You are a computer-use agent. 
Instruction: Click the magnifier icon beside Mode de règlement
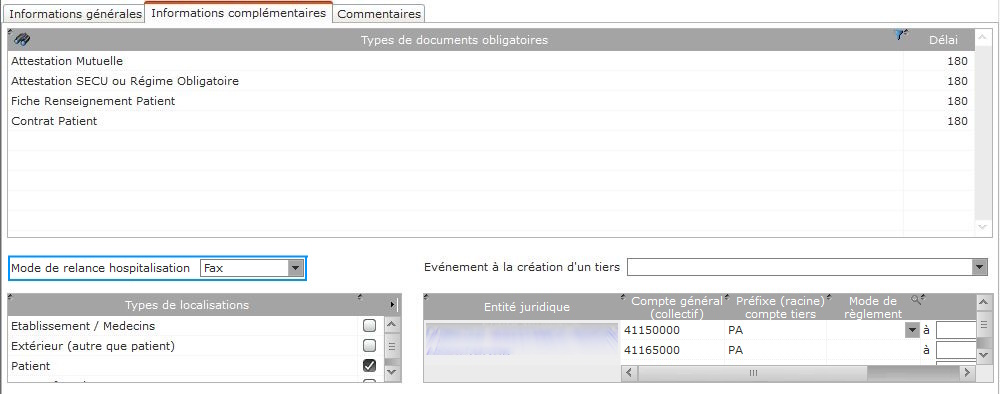point(916,300)
